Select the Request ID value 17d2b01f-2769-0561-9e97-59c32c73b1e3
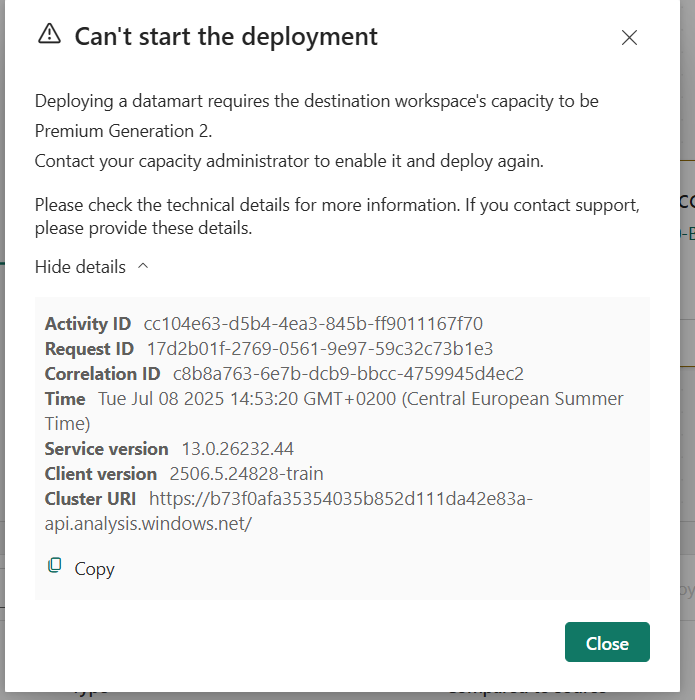The width and height of the screenshot is (695, 700). (320, 349)
